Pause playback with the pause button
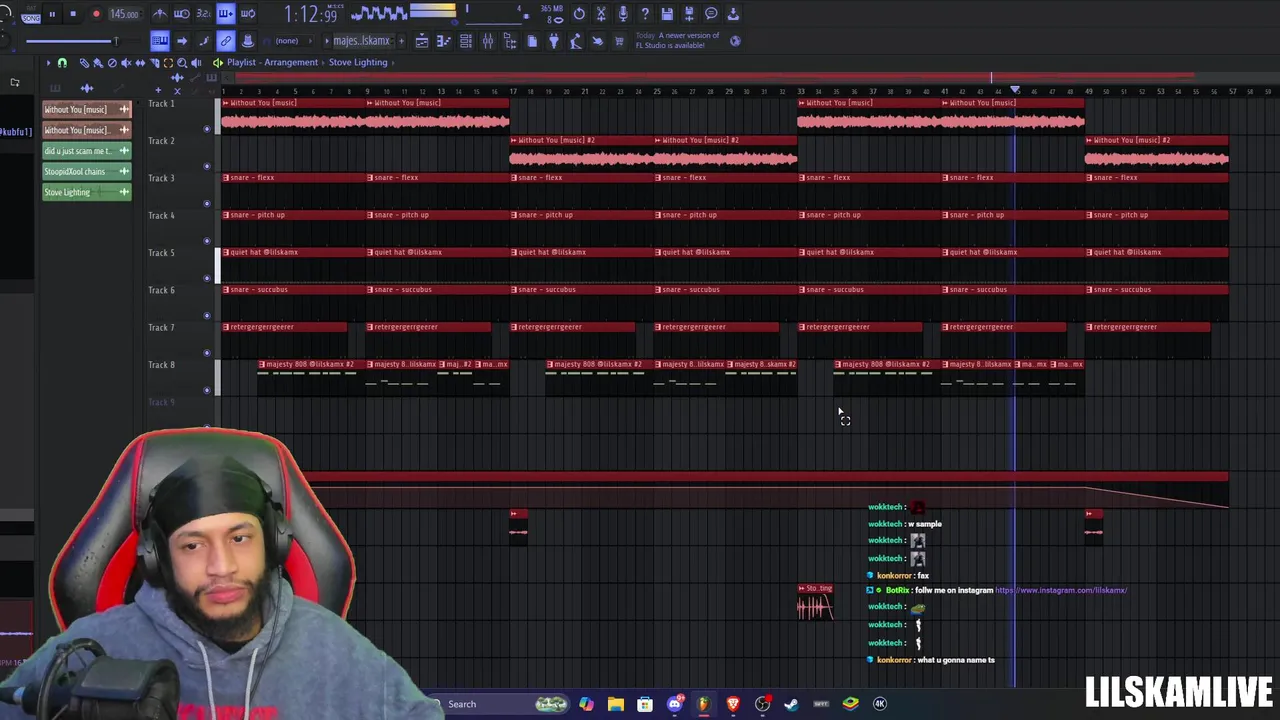1280x720 pixels. tap(52, 14)
